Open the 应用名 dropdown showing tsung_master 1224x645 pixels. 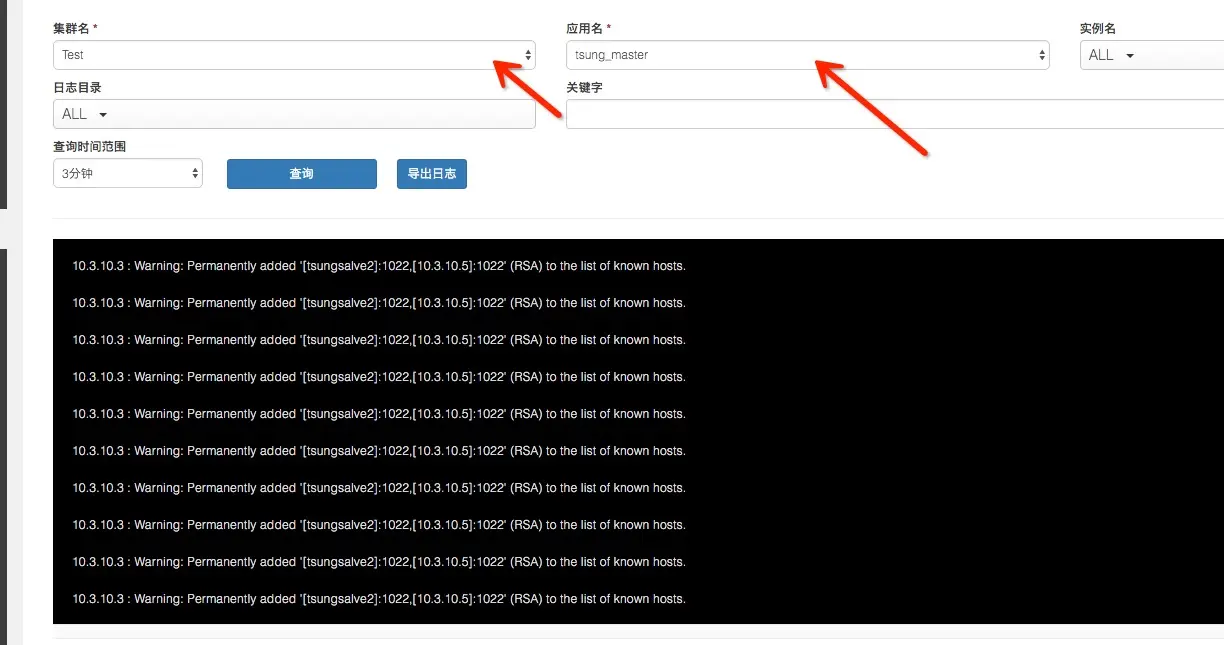point(808,55)
